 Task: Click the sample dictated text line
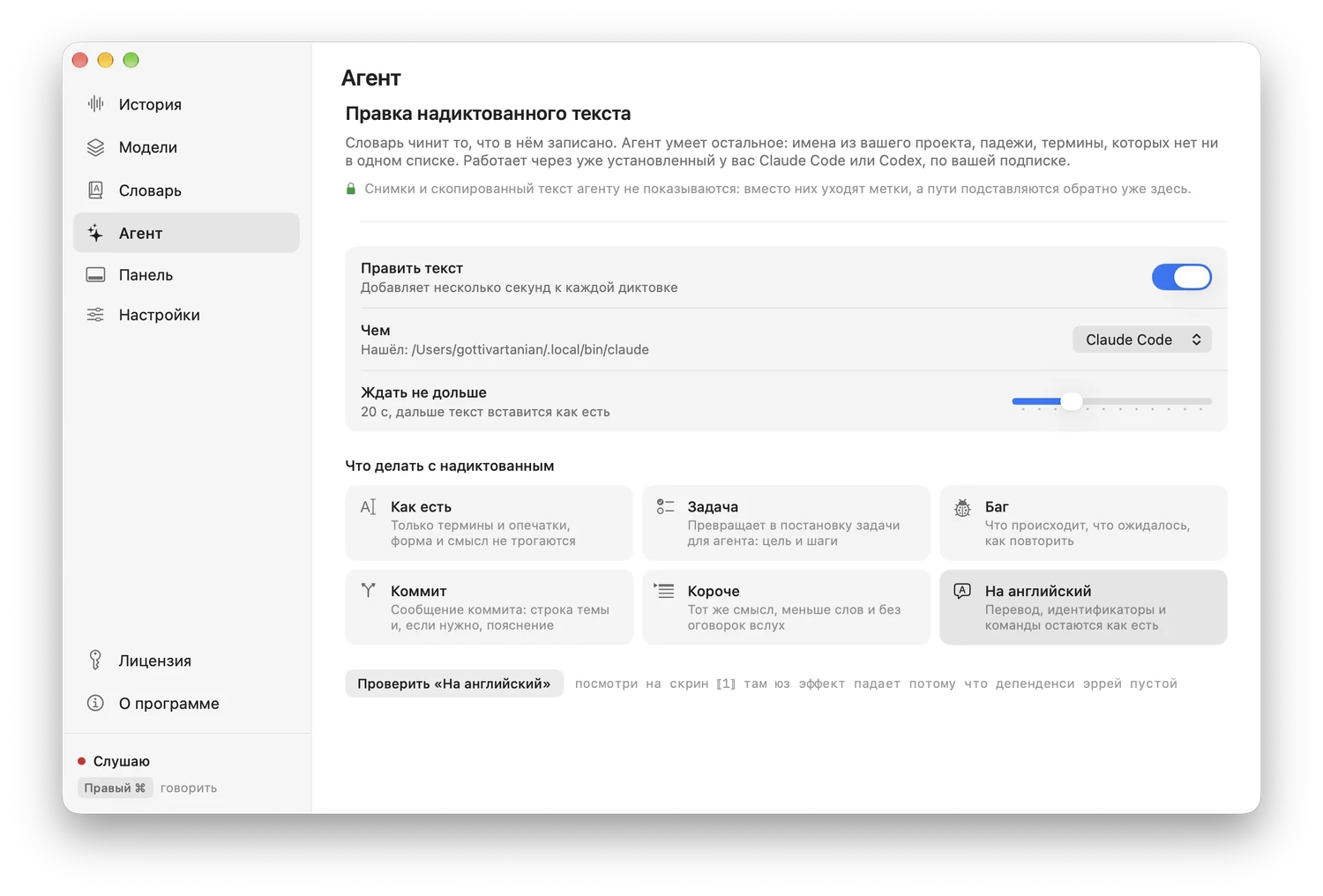(x=876, y=683)
